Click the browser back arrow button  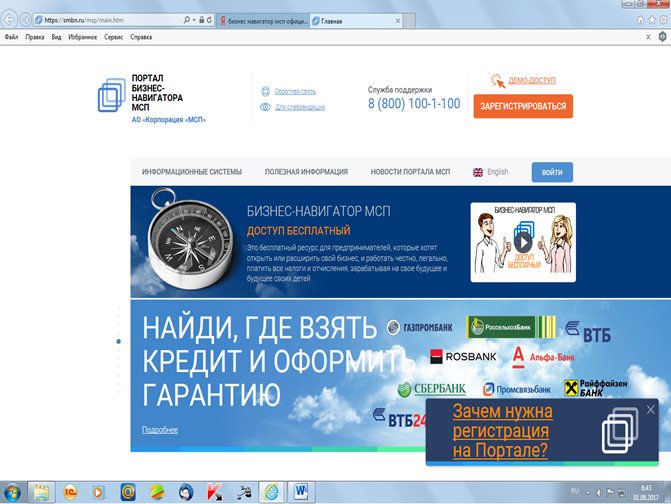click(9, 20)
